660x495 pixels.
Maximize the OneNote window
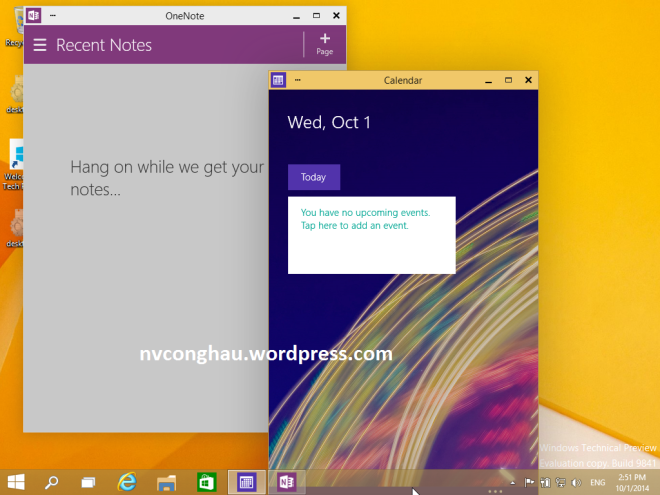click(x=317, y=16)
